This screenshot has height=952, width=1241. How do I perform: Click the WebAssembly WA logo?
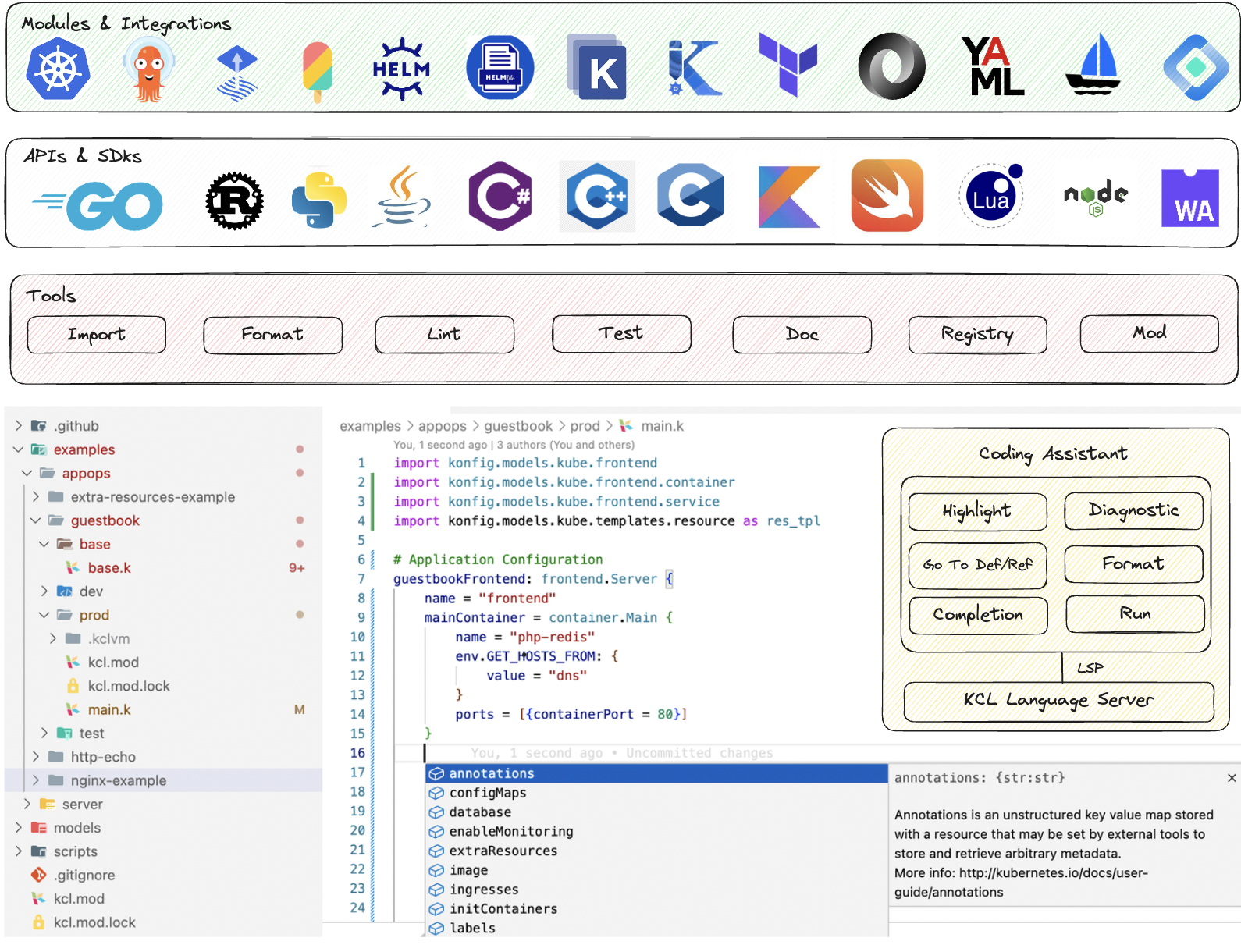[x=1190, y=198]
